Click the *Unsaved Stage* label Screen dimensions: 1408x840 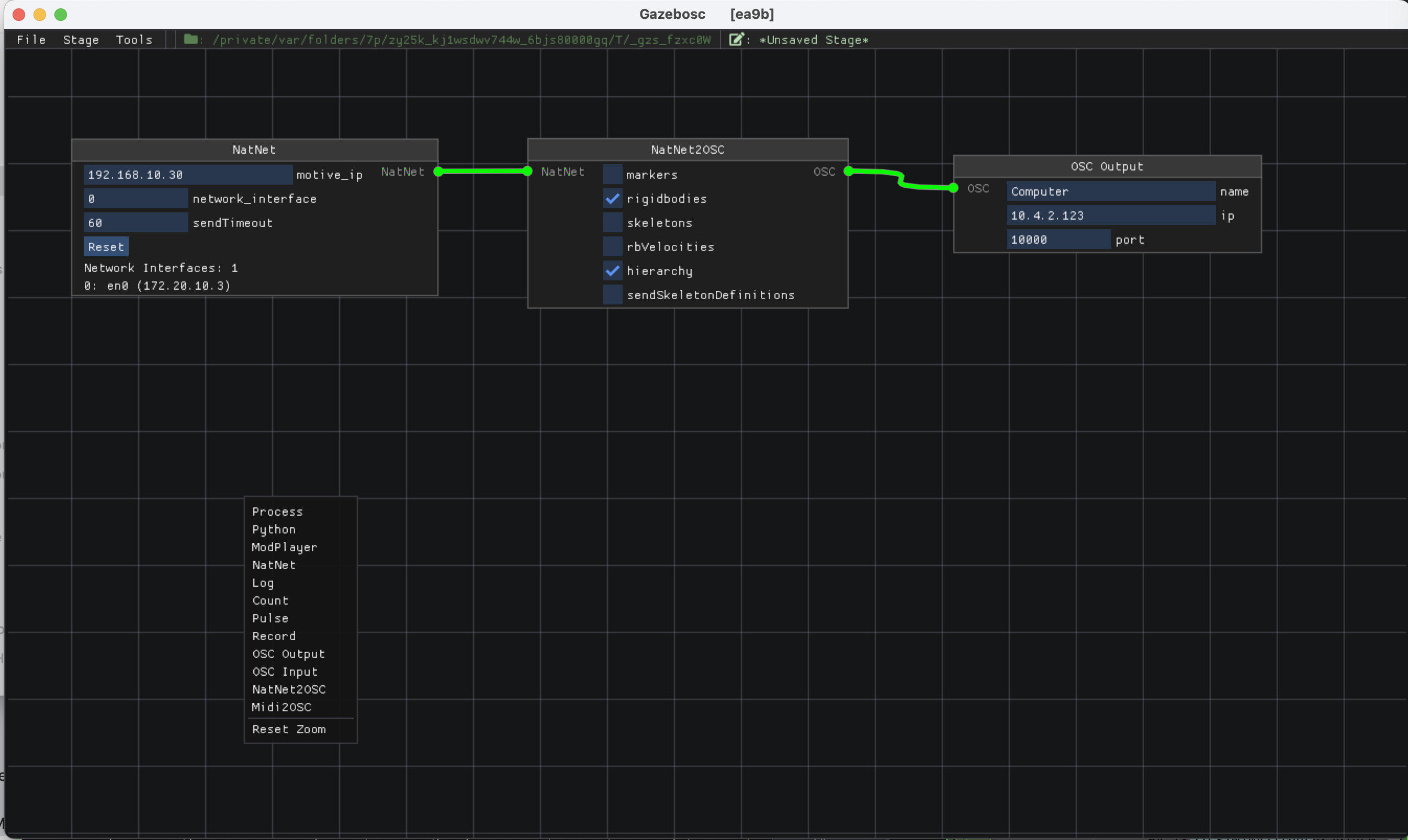point(814,40)
